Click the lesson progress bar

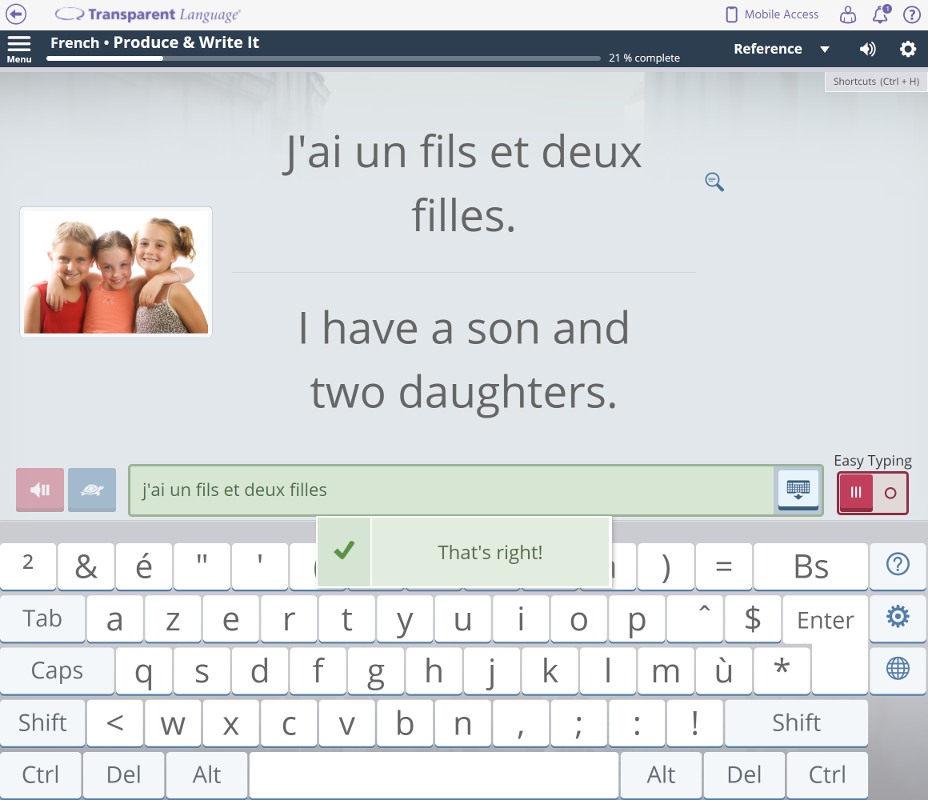(x=325, y=58)
